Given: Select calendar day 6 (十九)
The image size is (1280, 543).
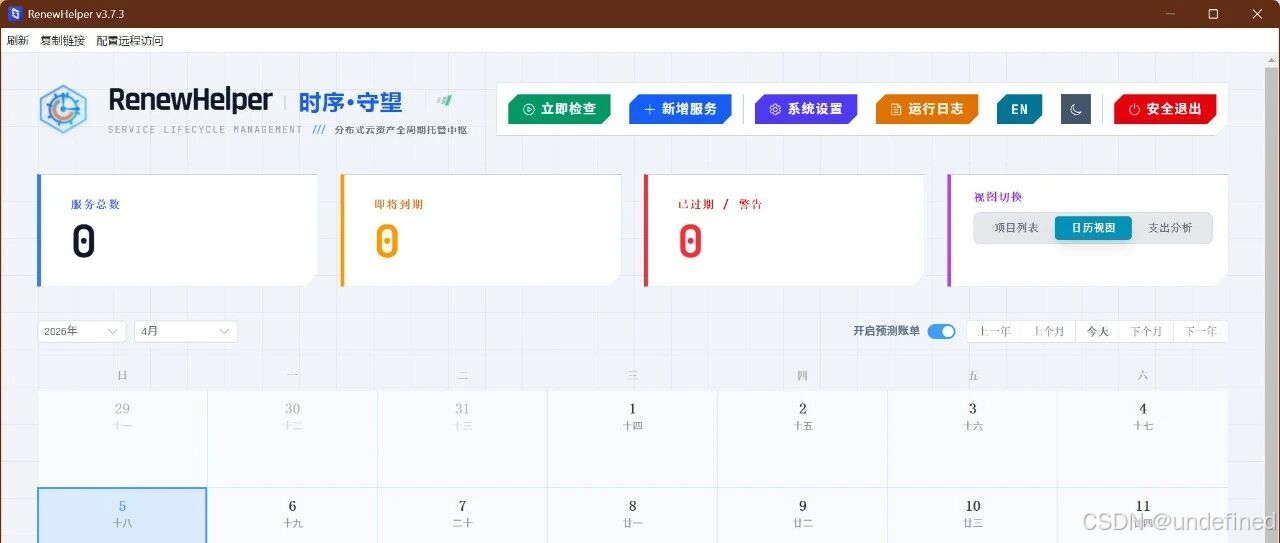Looking at the screenshot, I should coord(292,515).
